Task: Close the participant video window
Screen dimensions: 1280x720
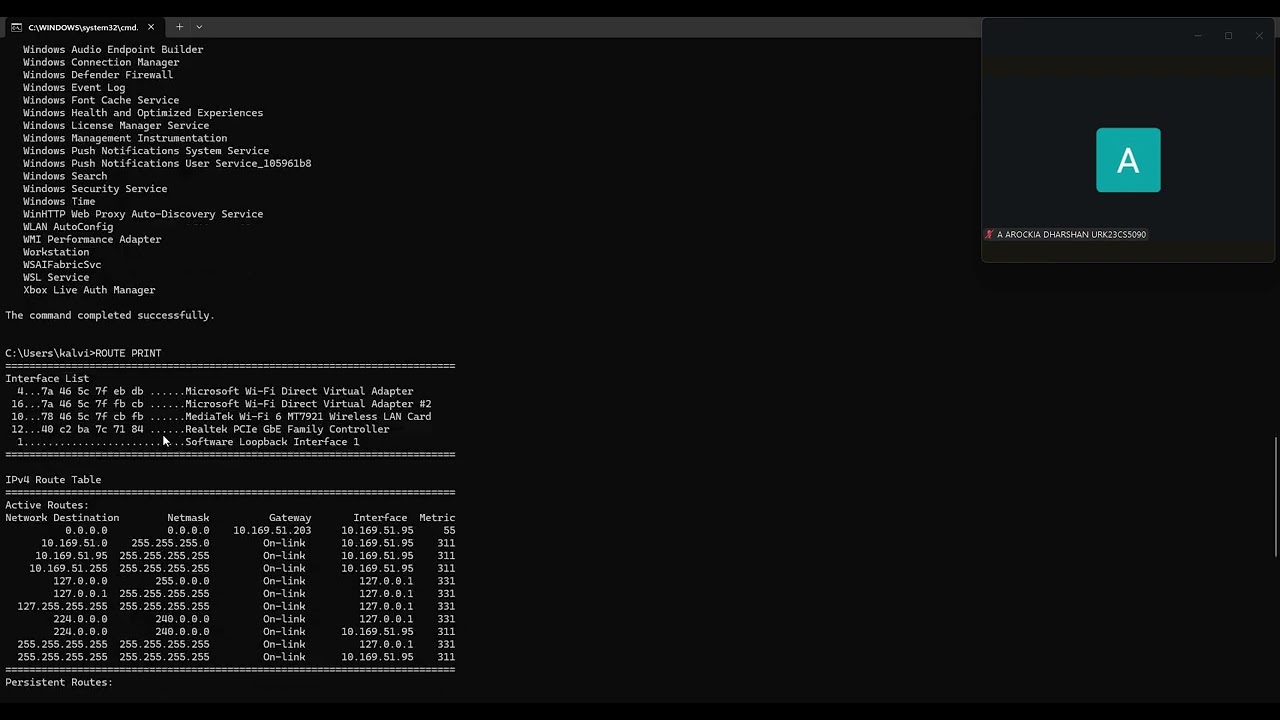Action: 1259,36
